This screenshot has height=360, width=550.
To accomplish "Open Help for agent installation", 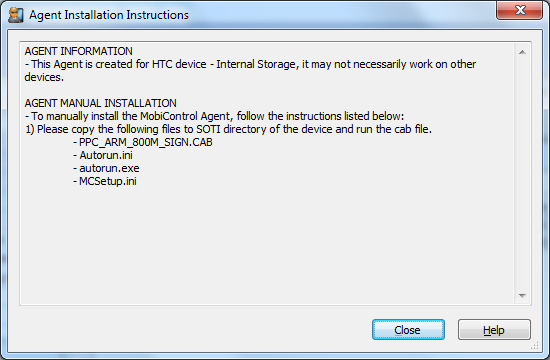I will (494, 329).
